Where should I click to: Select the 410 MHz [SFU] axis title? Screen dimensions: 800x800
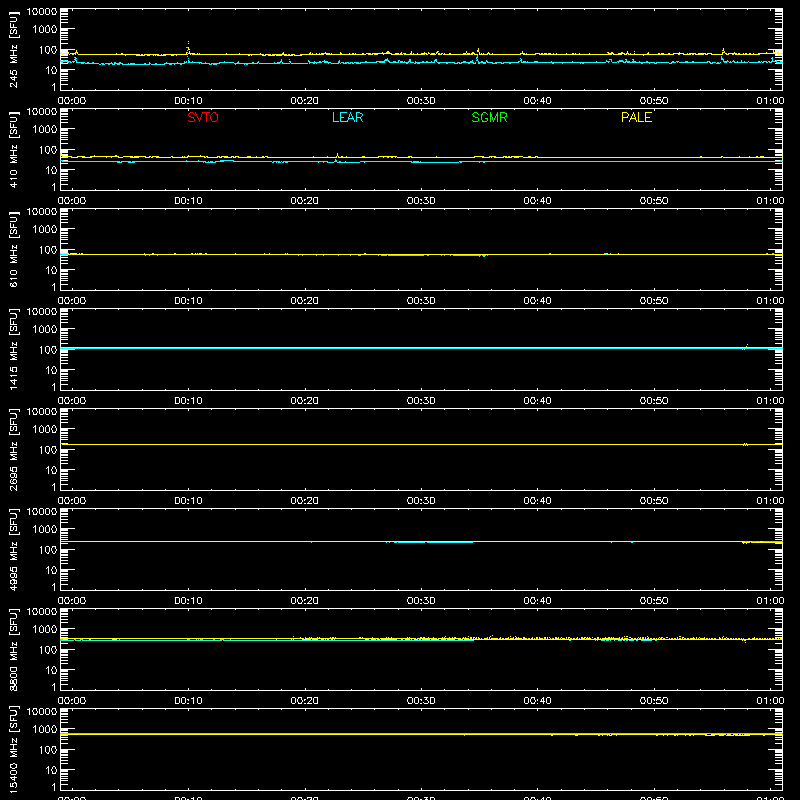pyautogui.click(x=14, y=149)
